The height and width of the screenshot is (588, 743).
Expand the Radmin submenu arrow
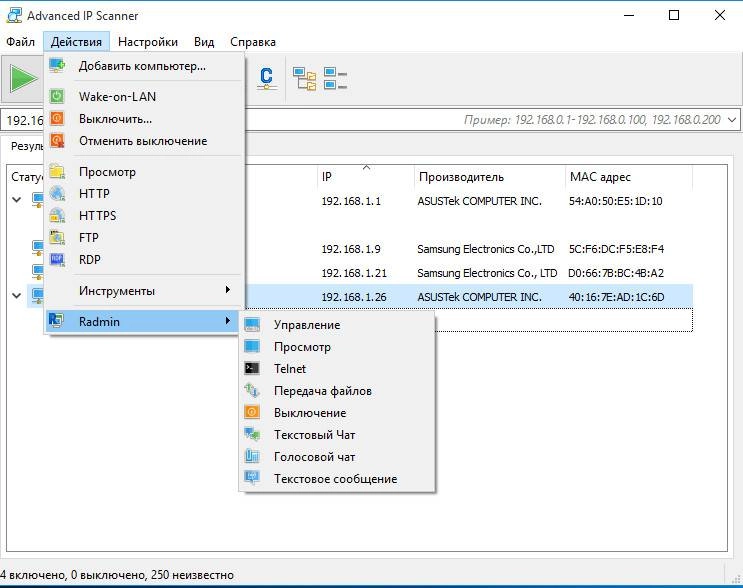(x=228, y=321)
